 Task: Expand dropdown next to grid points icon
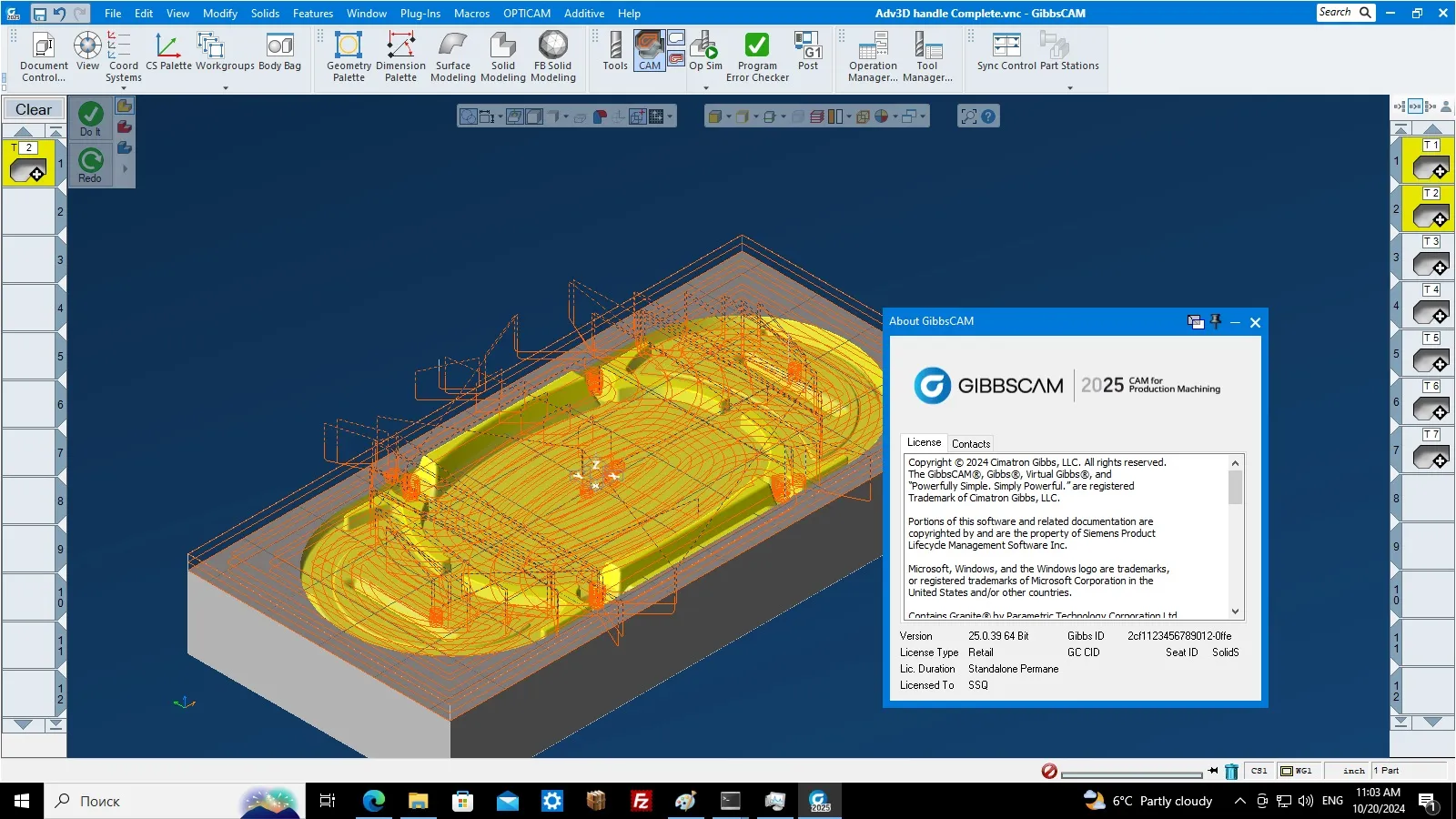pyautogui.click(x=670, y=116)
